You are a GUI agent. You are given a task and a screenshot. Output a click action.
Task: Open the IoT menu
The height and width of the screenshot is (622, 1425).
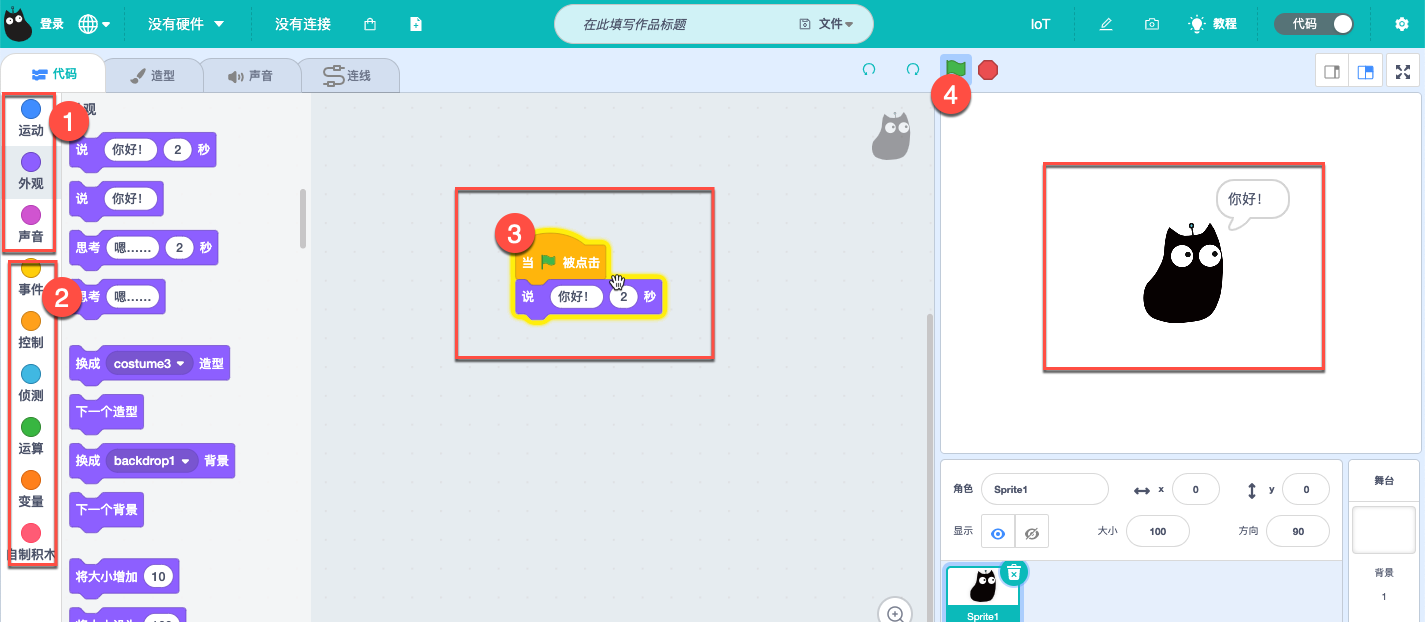[1040, 24]
